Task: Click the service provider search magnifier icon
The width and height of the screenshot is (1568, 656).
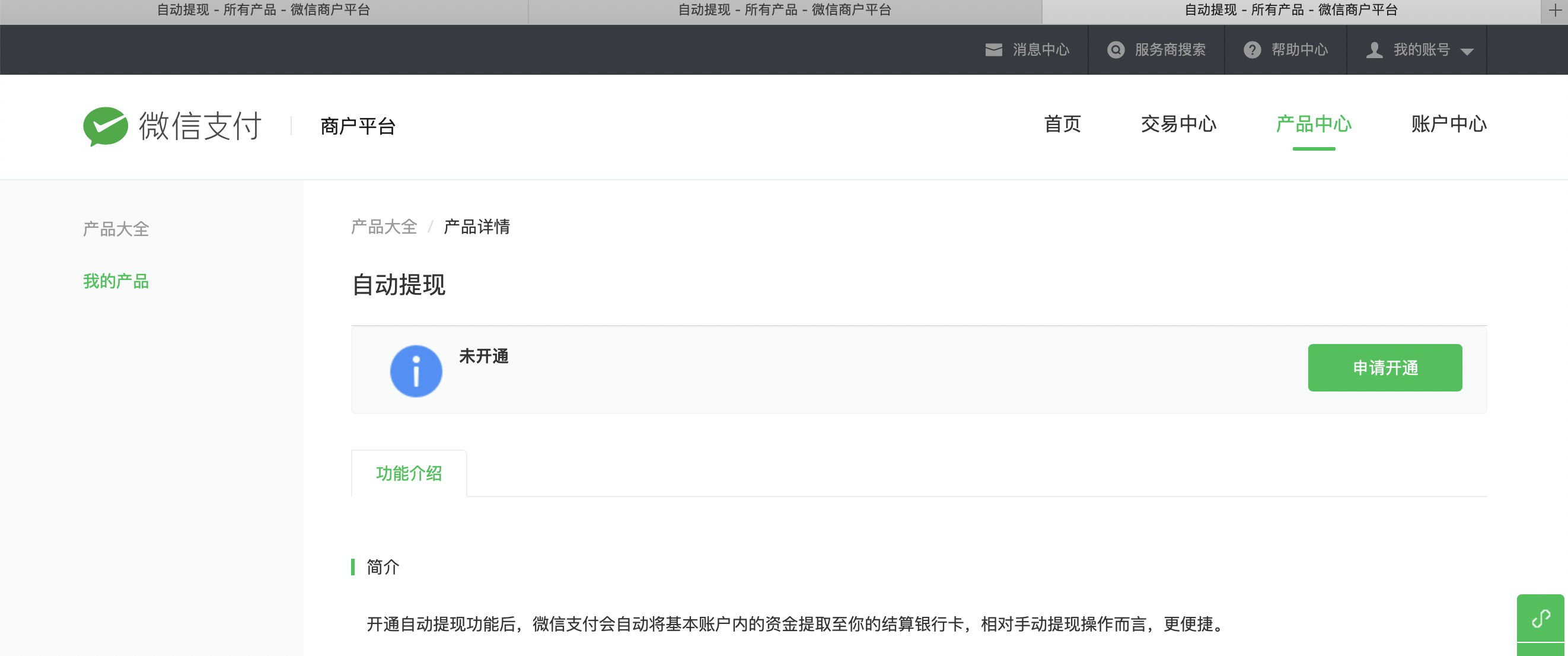Action: tap(1115, 50)
